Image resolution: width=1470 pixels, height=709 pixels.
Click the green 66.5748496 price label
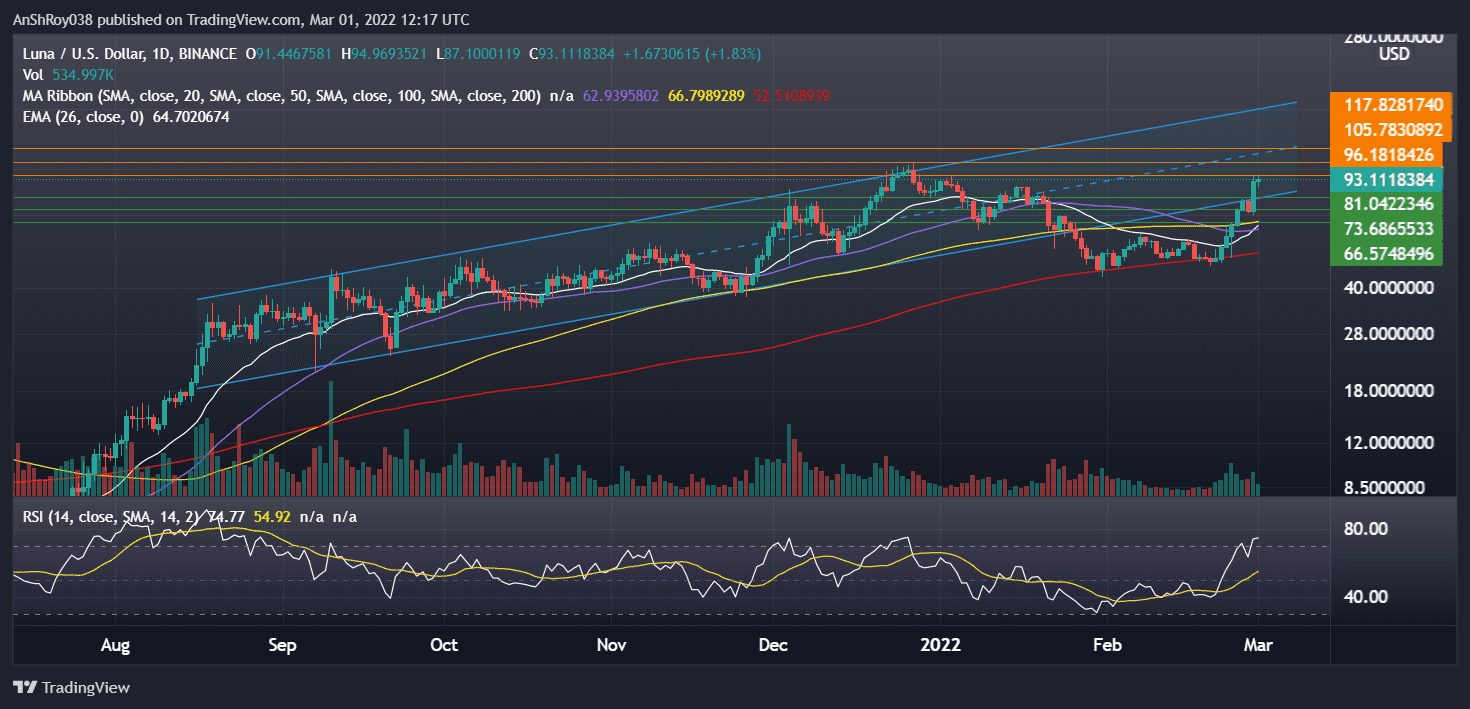[x=1388, y=255]
